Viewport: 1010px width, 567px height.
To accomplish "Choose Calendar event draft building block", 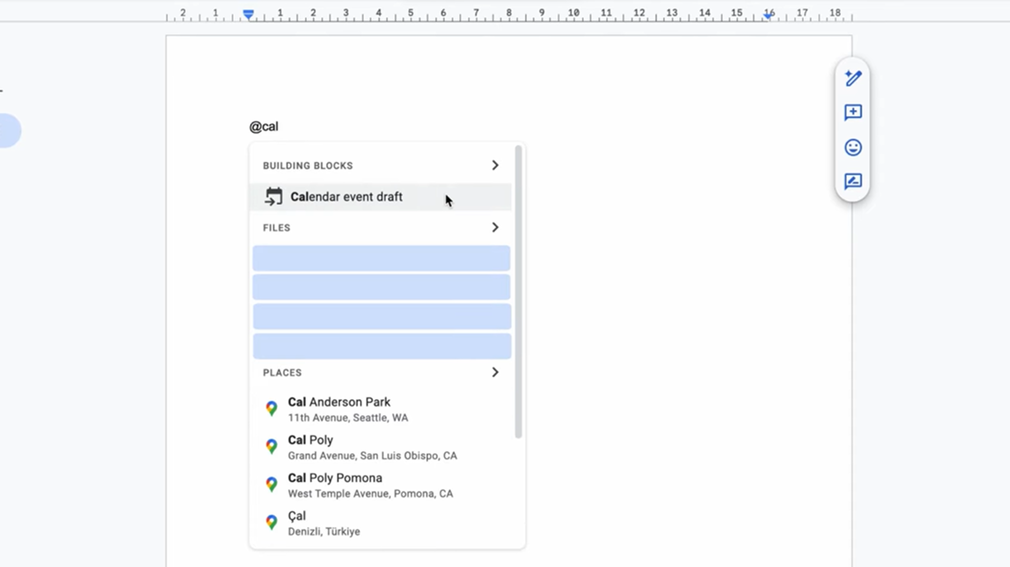I will (x=381, y=197).
